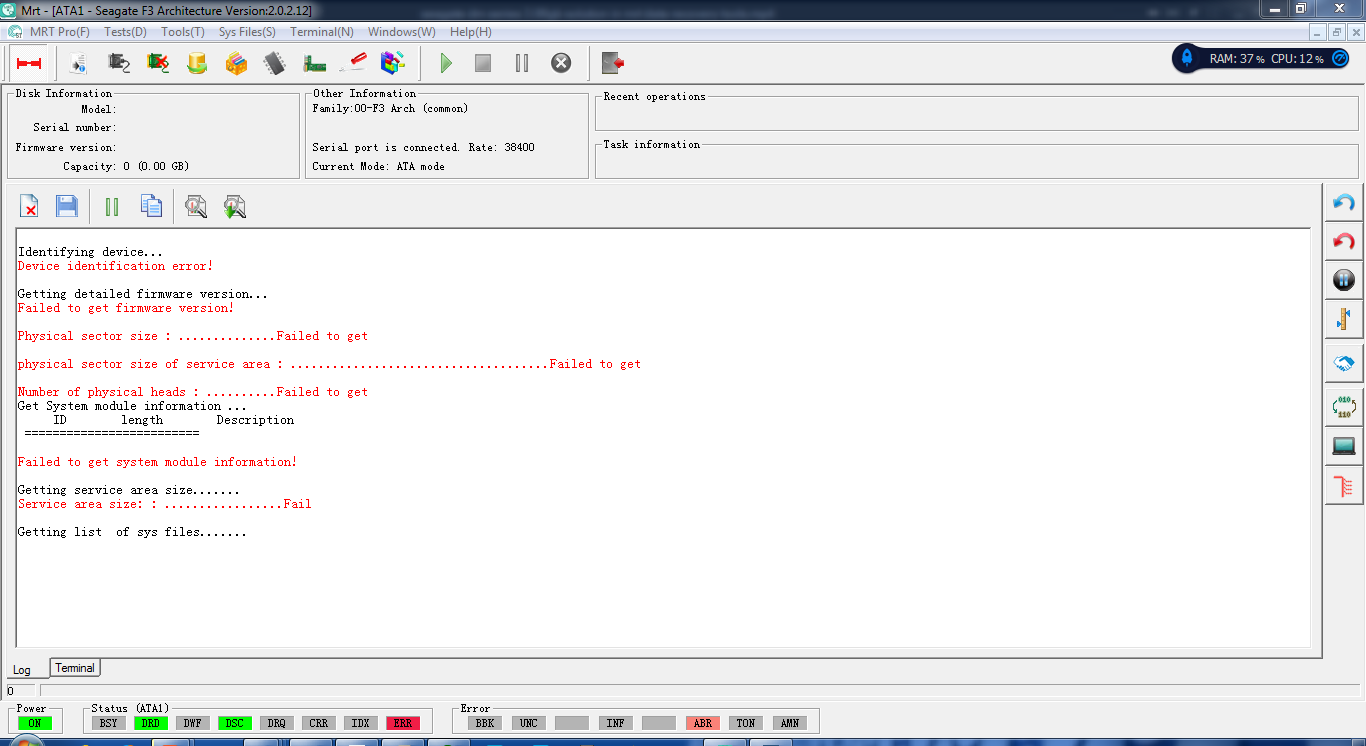Open the Terminal(N) menu

[x=322, y=32]
